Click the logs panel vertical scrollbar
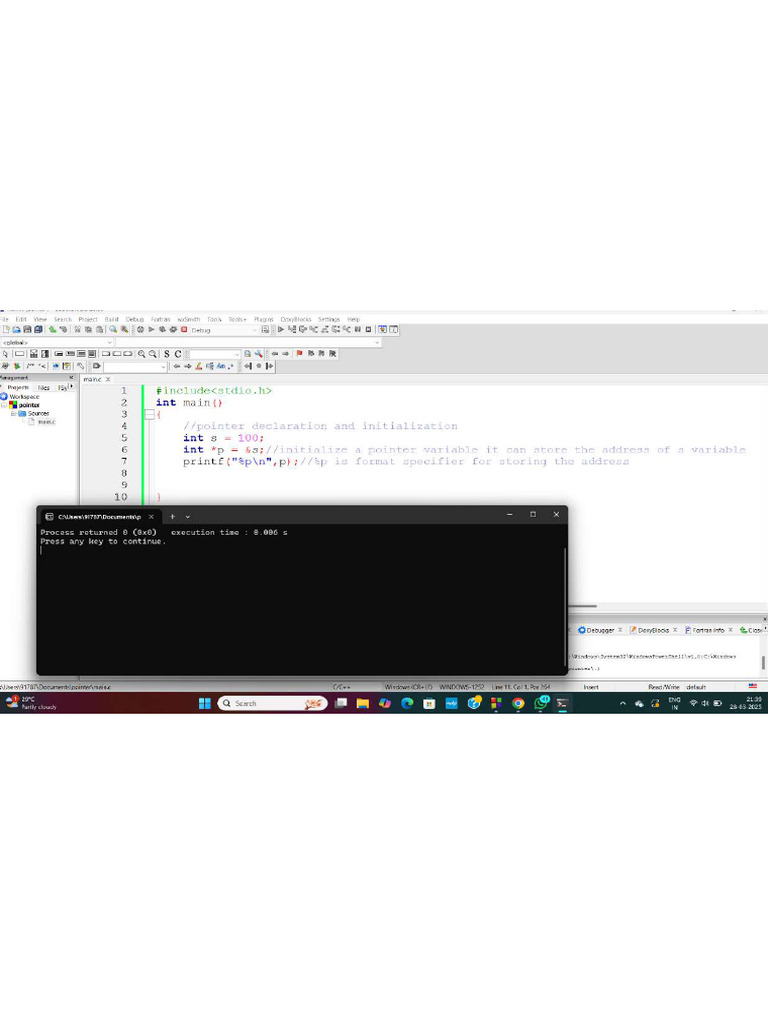768x1024 pixels. (x=763, y=662)
